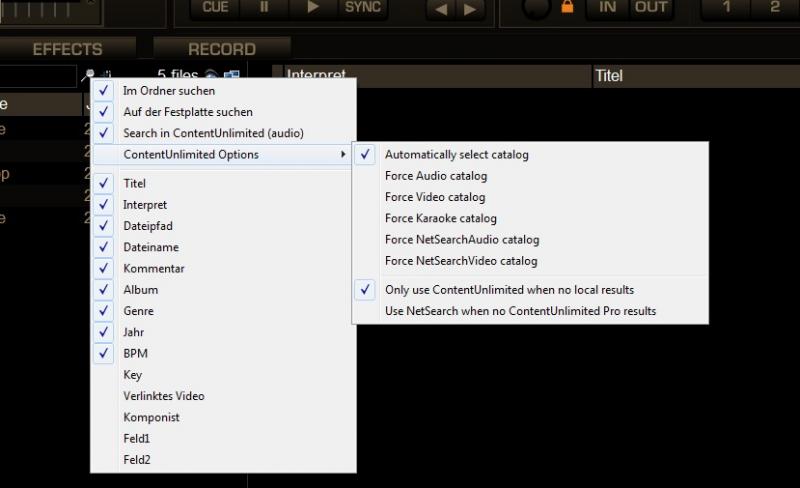Toggle Search in ContentUnlimited (audio)

pyautogui.click(x=223, y=133)
